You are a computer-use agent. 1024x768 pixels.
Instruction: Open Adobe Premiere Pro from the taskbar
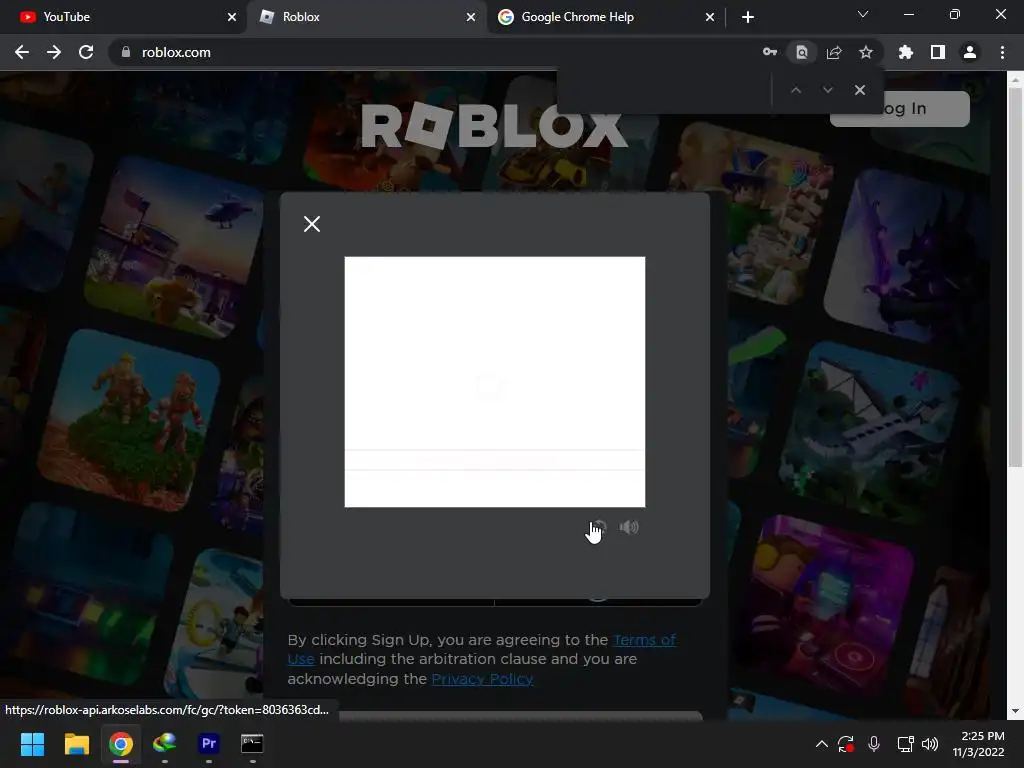click(x=209, y=744)
